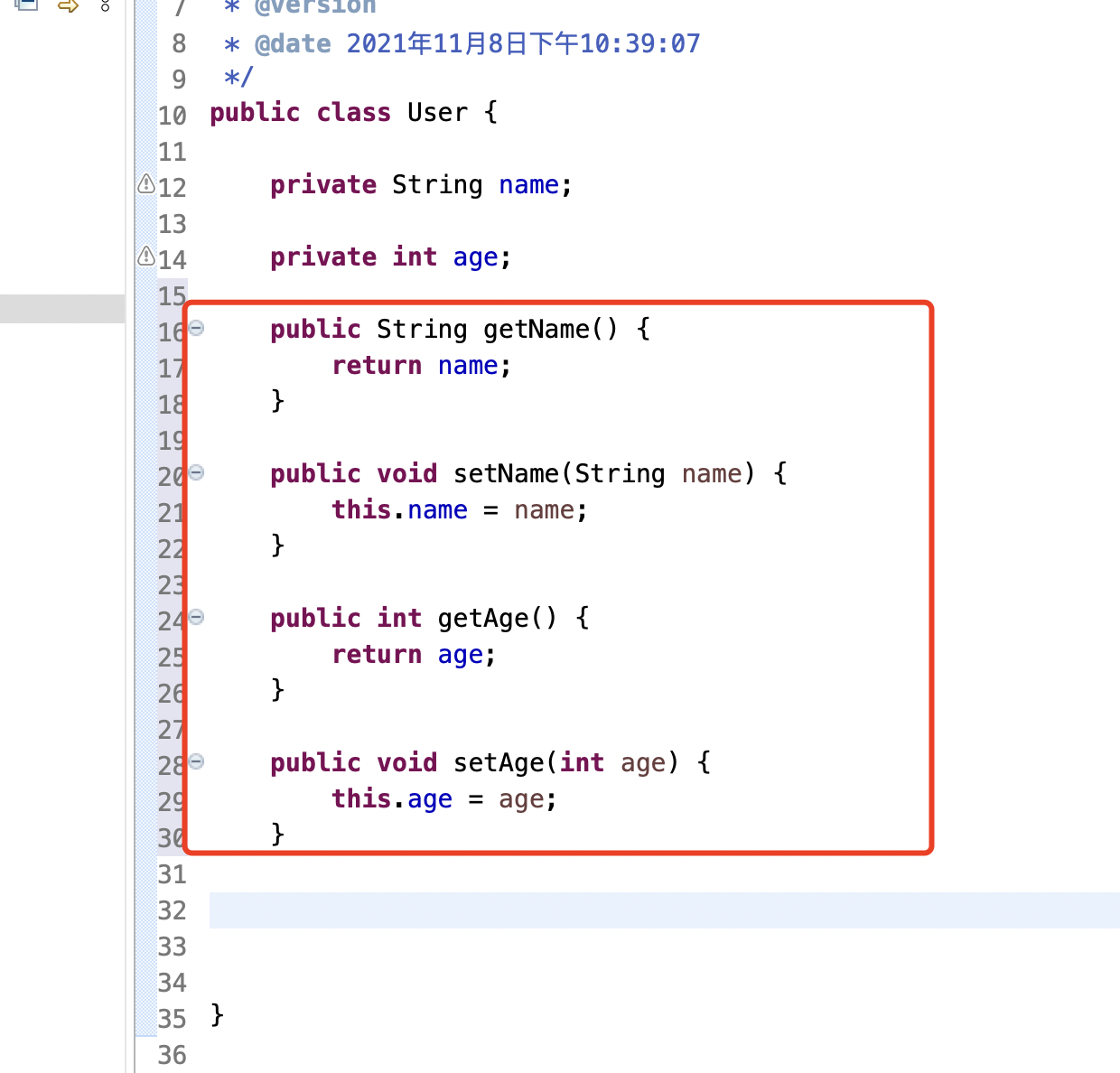Collapse the setName method at line 20

197,472
